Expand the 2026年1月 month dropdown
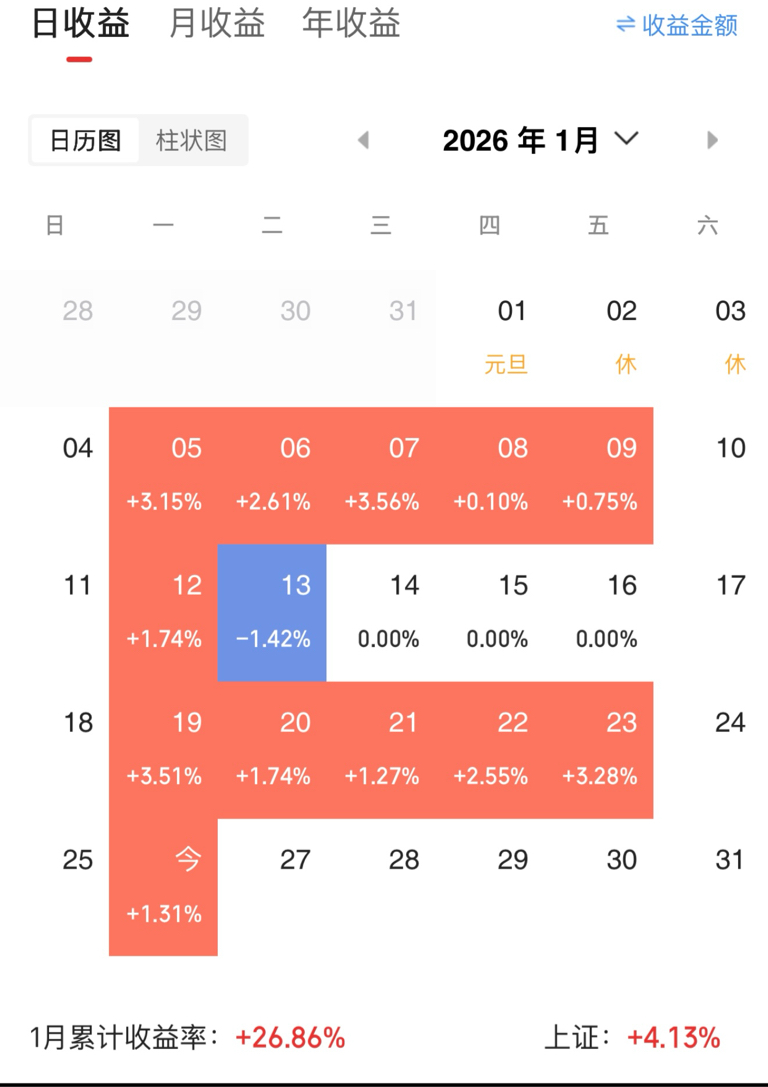 [x=627, y=139]
